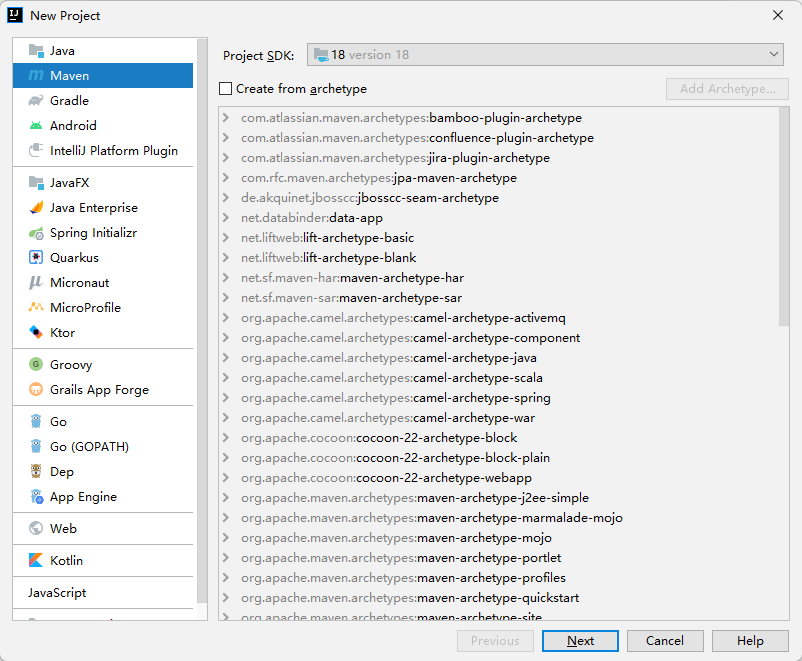802x661 pixels.
Task: Click the Next button
Action: [580, 641]
